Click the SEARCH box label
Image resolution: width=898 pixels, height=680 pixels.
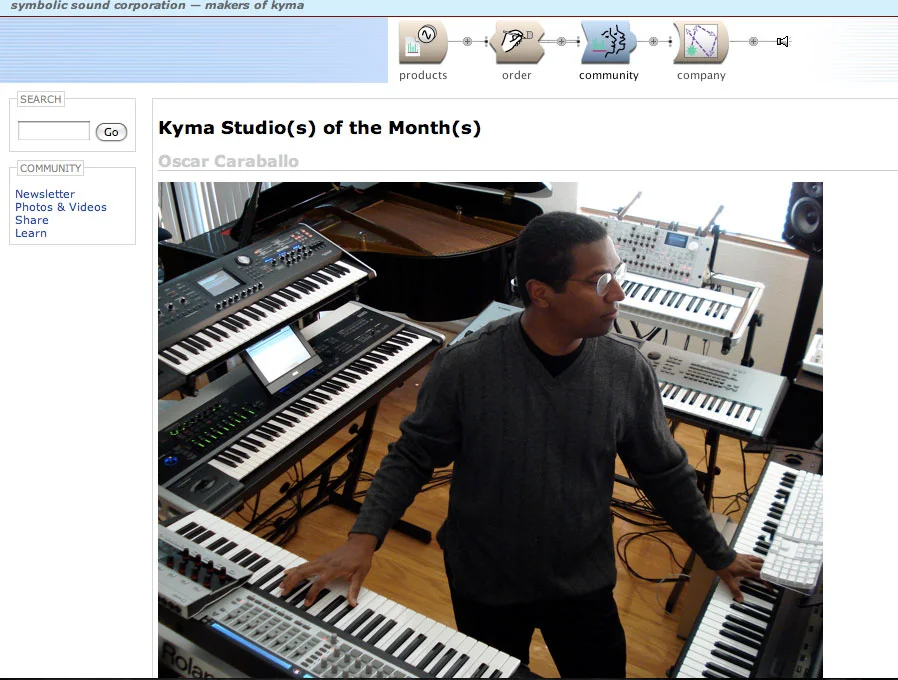(x=41, y=99)
